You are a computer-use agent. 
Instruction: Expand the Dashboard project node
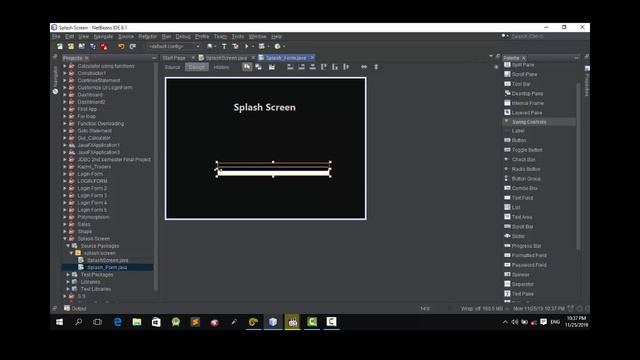coord(64,95)
